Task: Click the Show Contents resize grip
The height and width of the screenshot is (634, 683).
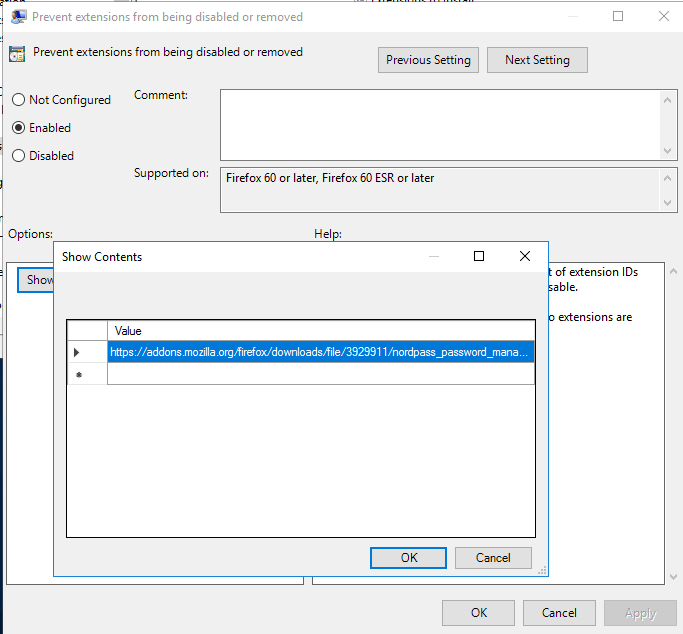Action: click(542, 570)
